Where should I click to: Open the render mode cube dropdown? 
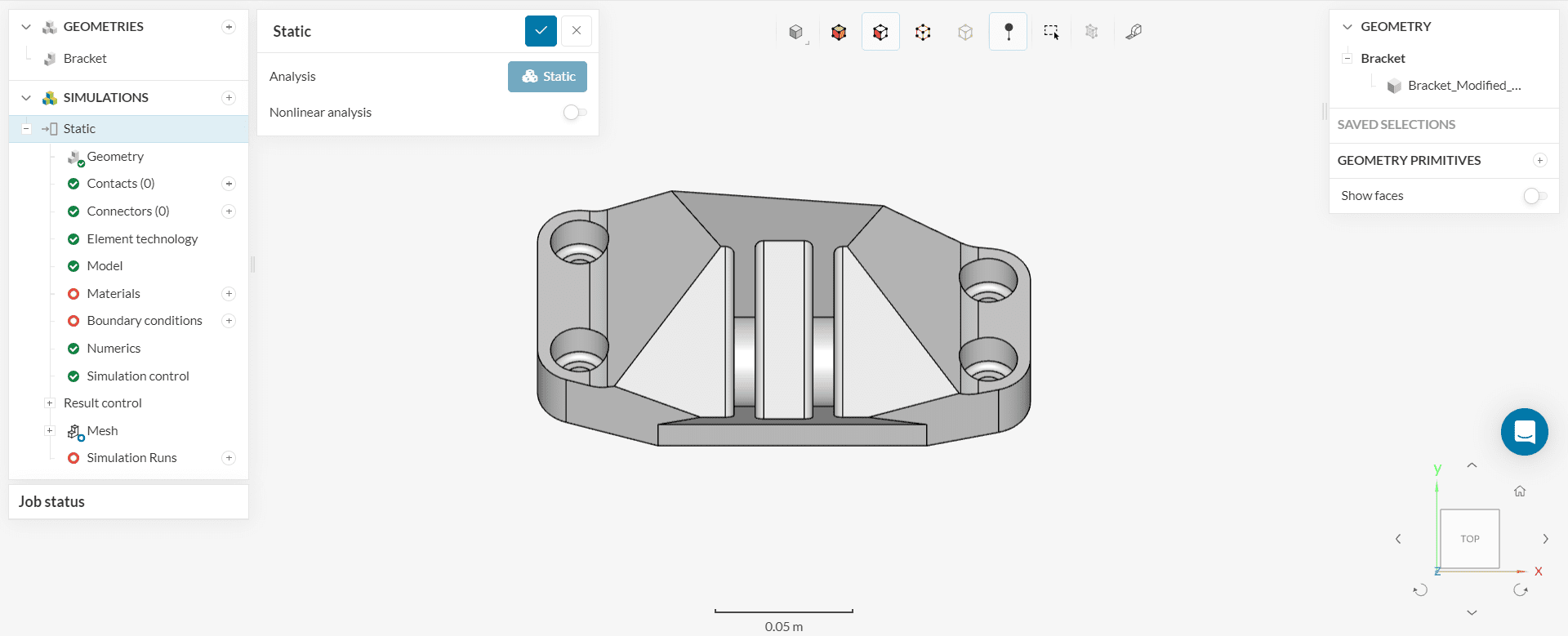click(x=796, y=32)
